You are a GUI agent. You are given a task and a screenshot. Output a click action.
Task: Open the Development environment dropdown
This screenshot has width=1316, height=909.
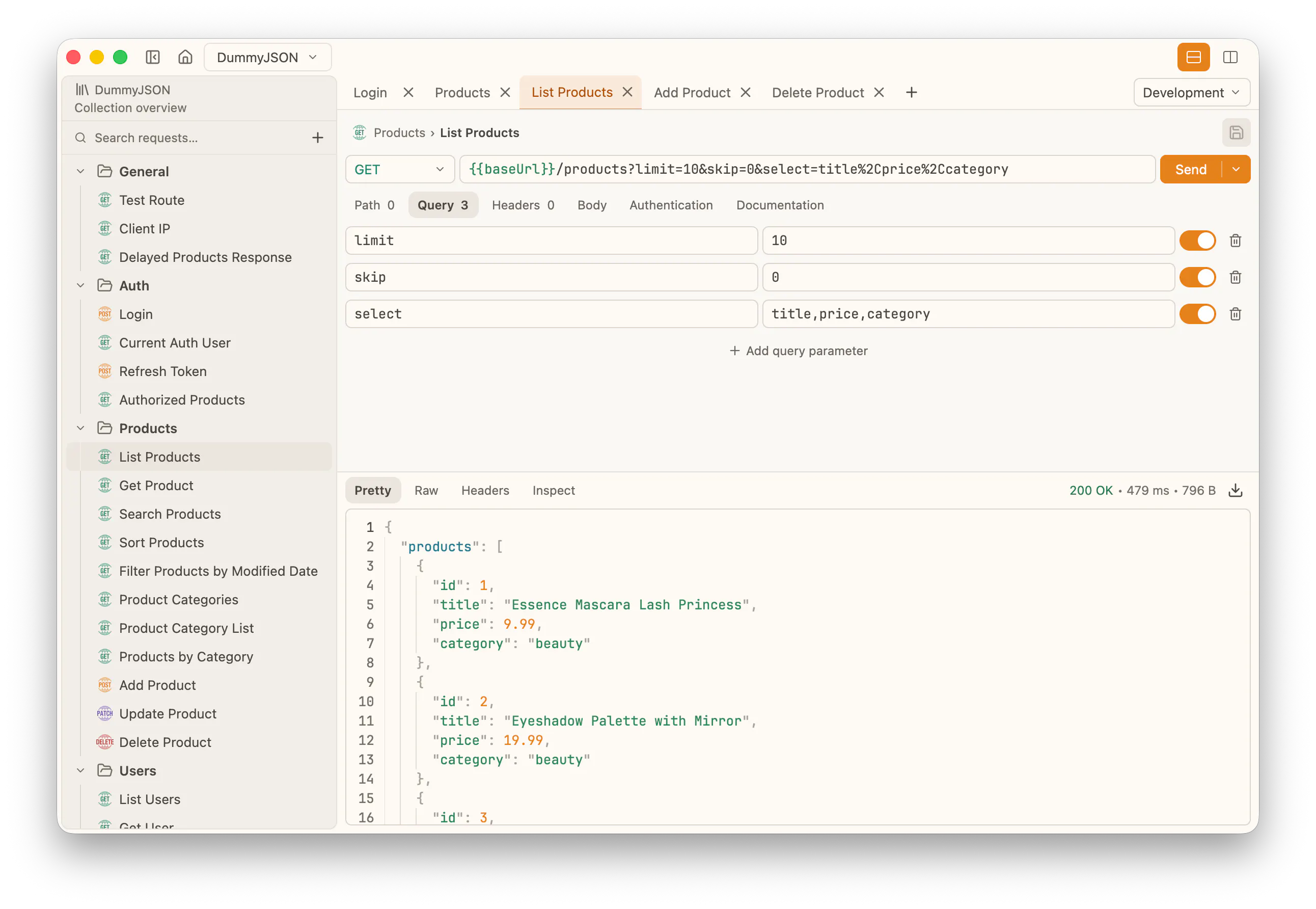[x=1191, y=93]
